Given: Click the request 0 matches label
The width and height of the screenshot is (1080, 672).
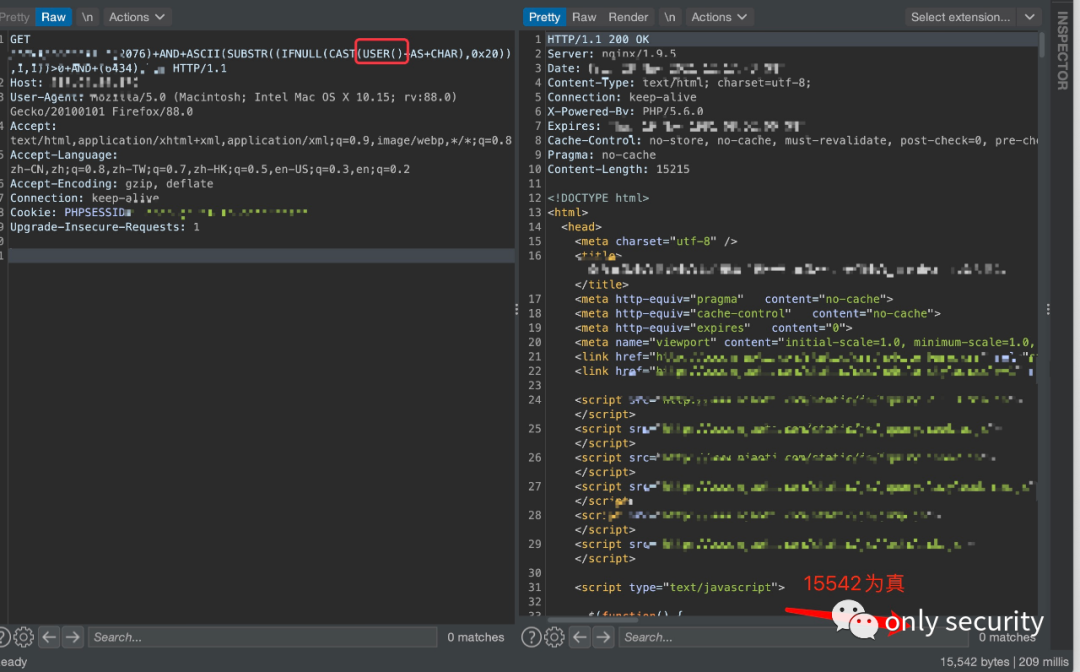Looking at the screenshot, I should 475,638.
